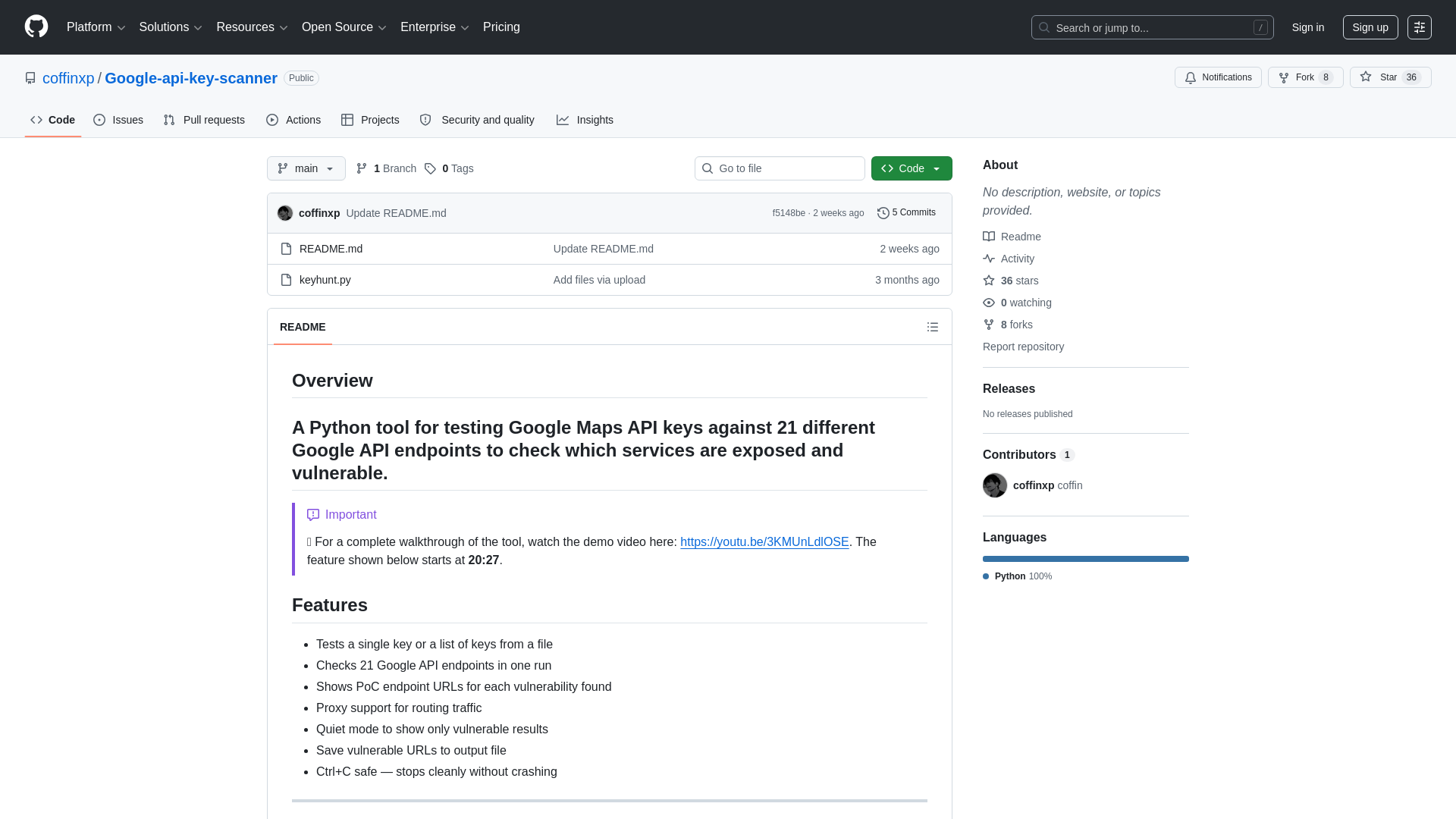
Task: Open Google-api-key-scanner repository link
Action: [x=191, y=78]
